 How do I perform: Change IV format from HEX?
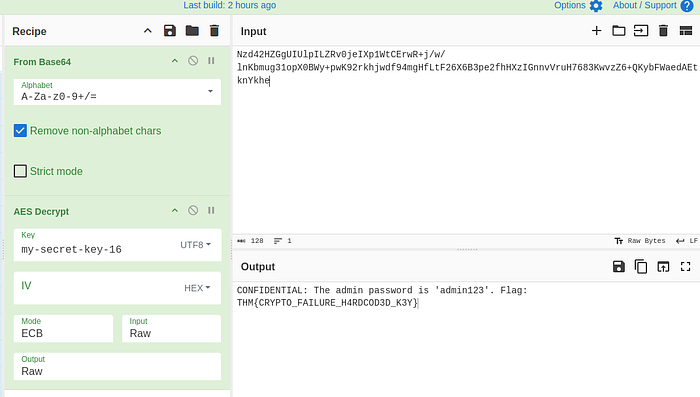click(x=197, y=288)
